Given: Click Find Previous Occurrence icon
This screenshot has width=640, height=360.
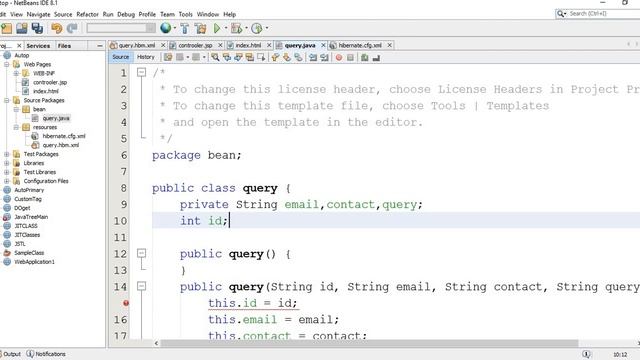Looking at the screenshot, I should click(x=227, y=58).
